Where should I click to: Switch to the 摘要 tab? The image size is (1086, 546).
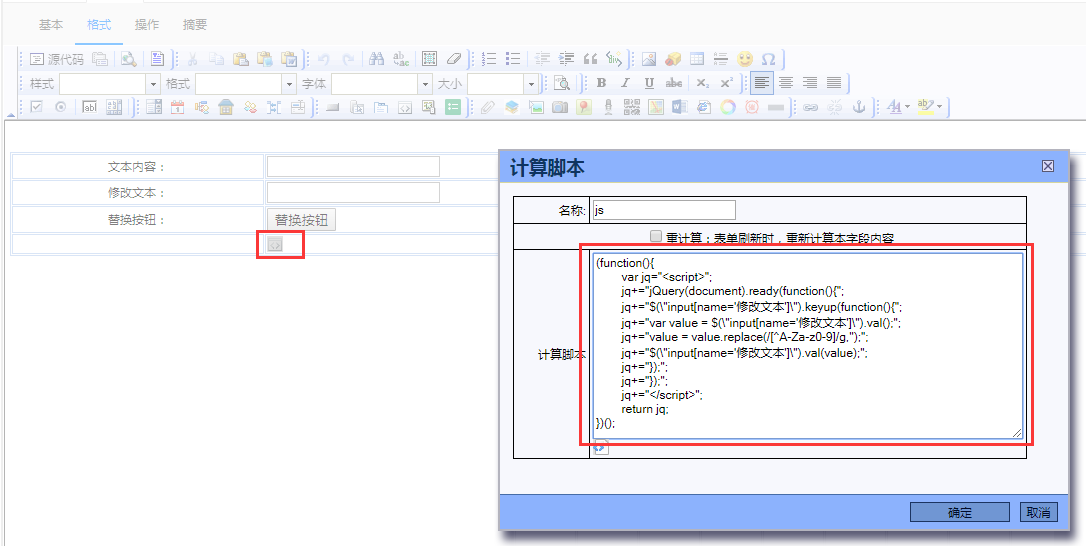[x=195, y=25]
